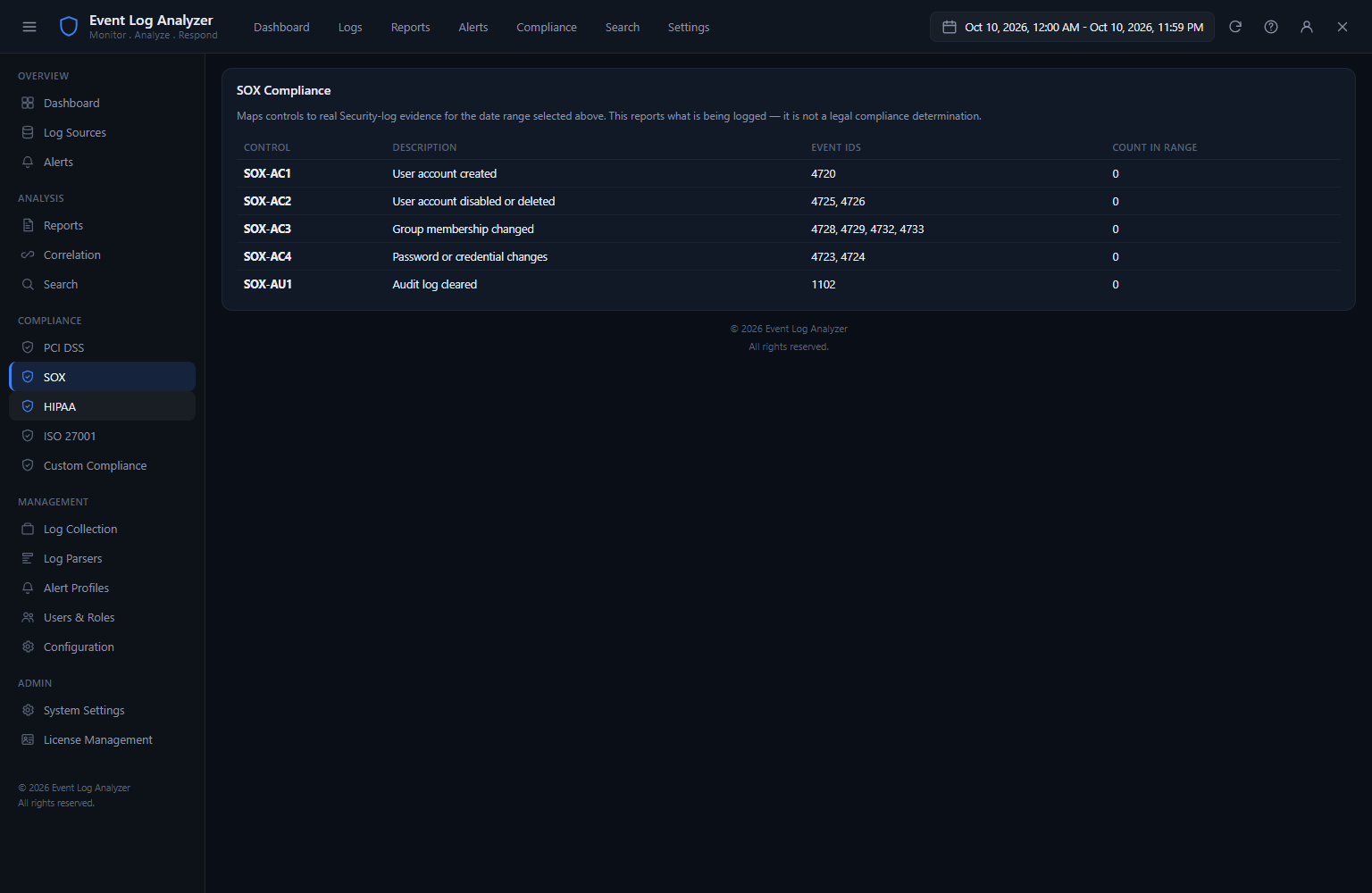
Task: Select ISO 27001 compliance in sidebar
Action: tap(102, 436)
